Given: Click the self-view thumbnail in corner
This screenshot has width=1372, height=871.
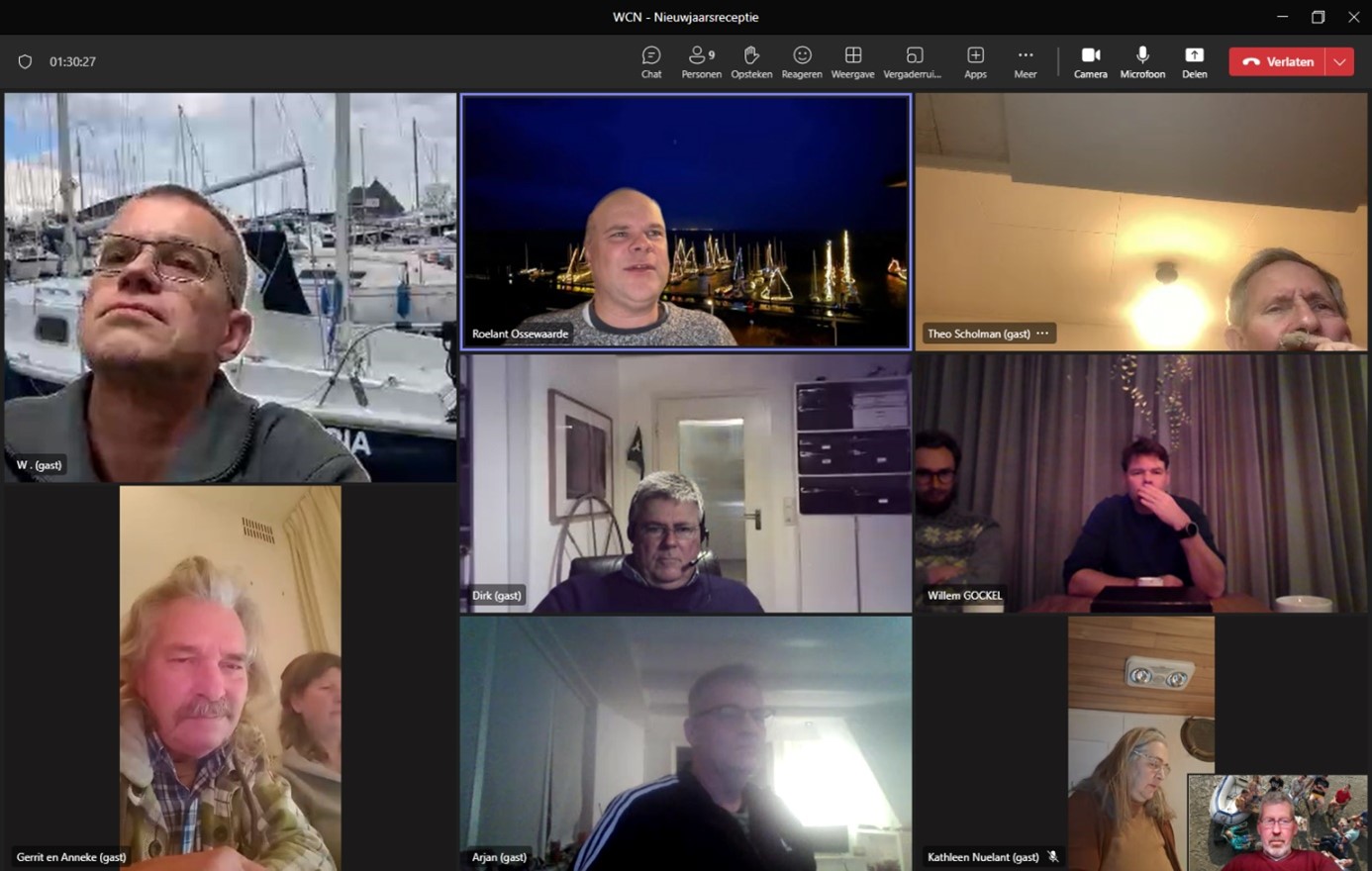Looking at the screenshot, I should [x=1277, y=822].
